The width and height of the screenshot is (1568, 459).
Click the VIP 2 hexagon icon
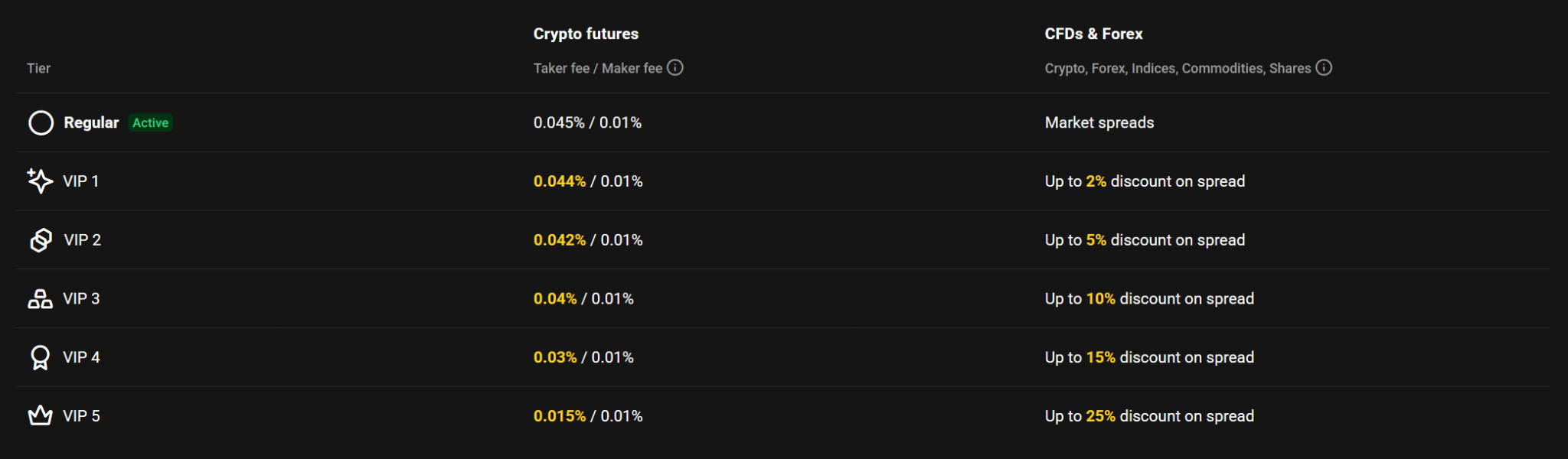pyautogui.click(x=41, y=240)
